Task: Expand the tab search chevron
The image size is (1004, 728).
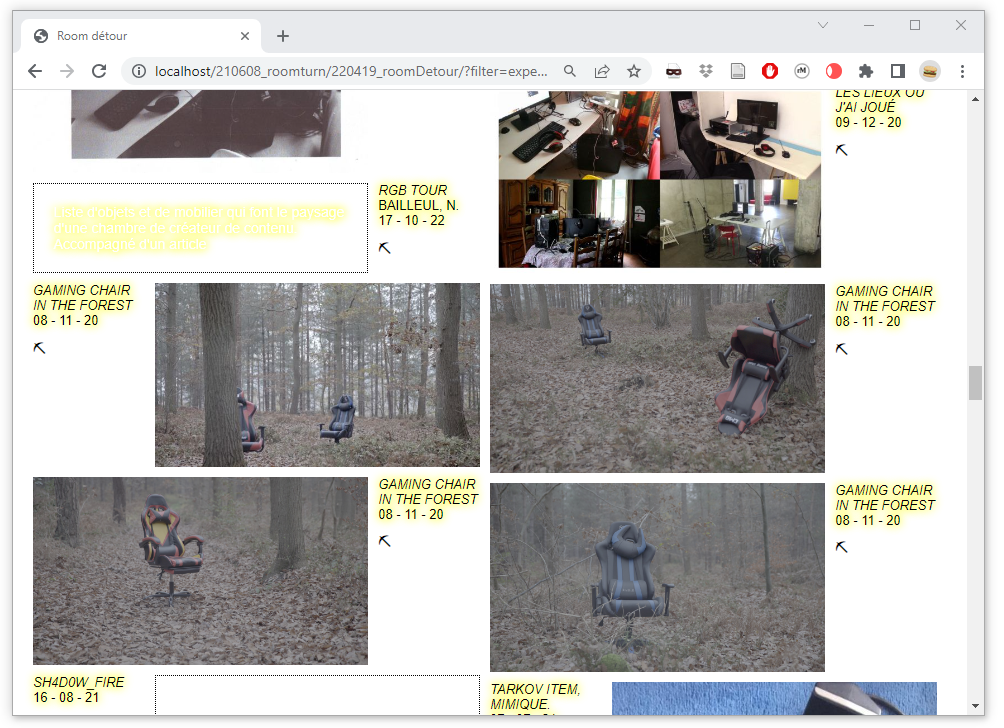Action: [823, 25]
